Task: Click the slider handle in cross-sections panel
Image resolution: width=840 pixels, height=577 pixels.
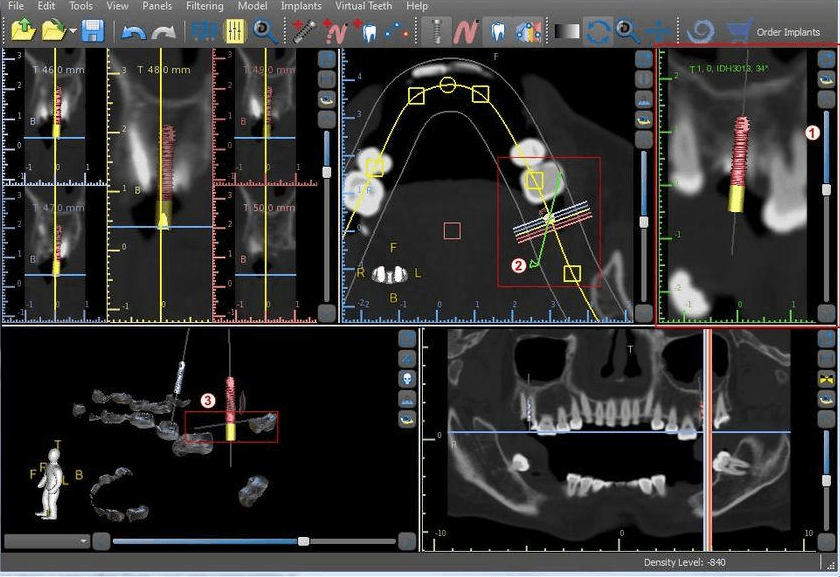Action: (326, 173)
